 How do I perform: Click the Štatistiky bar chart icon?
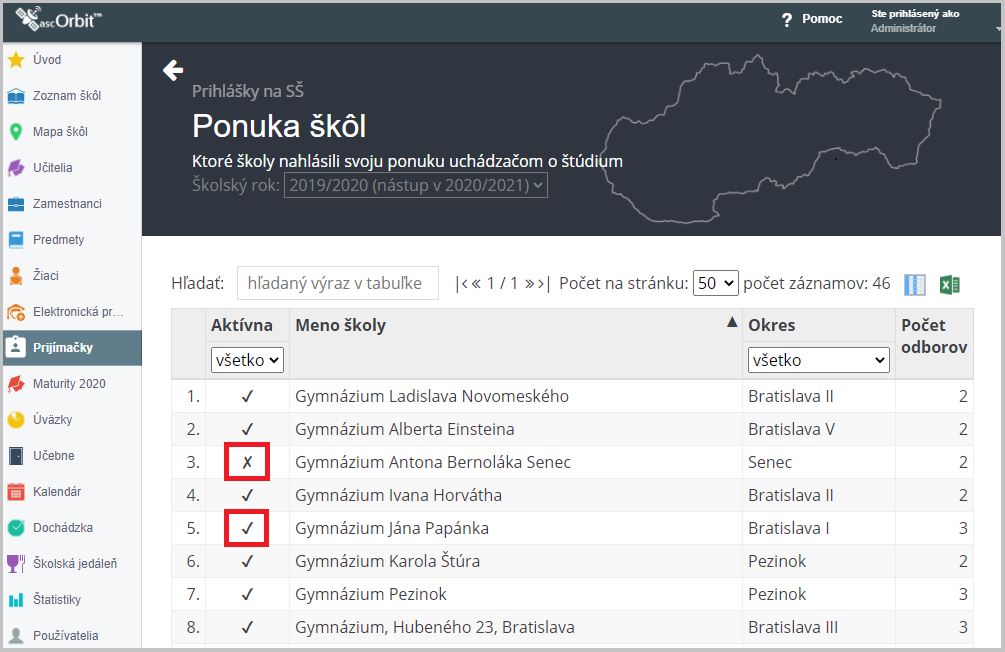coord(16,600)
